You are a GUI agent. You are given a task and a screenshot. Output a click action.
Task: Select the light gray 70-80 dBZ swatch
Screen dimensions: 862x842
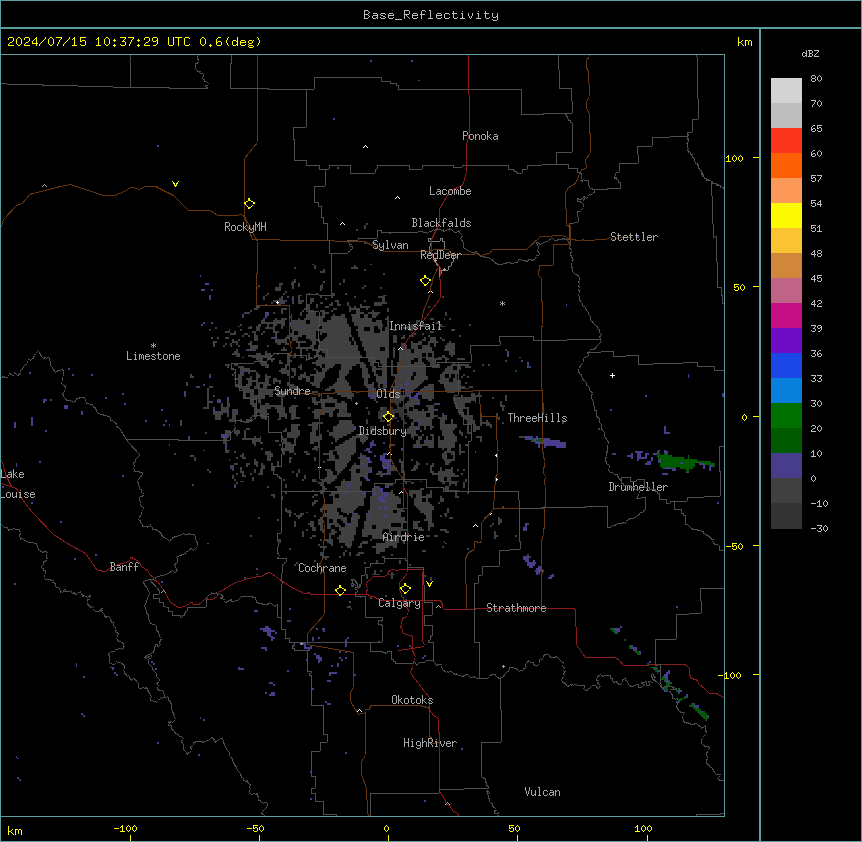786,91
